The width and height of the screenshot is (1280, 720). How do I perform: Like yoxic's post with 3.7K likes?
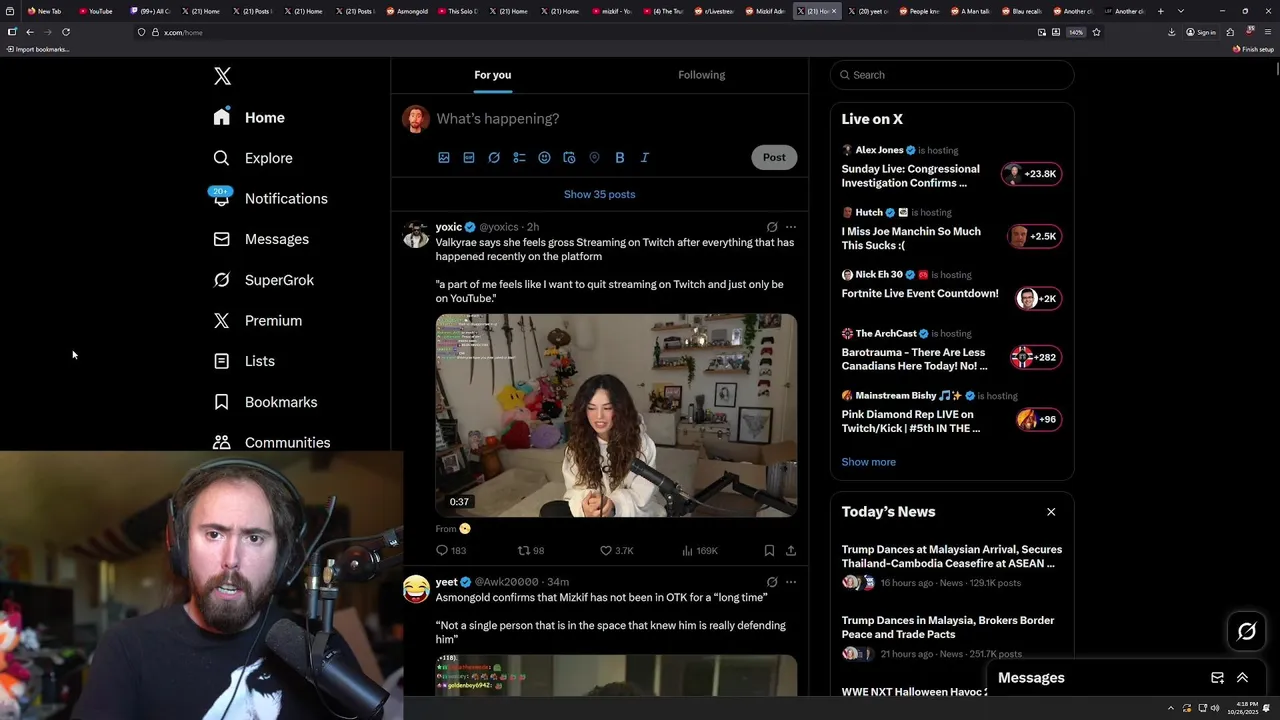(x=616, y=551)
